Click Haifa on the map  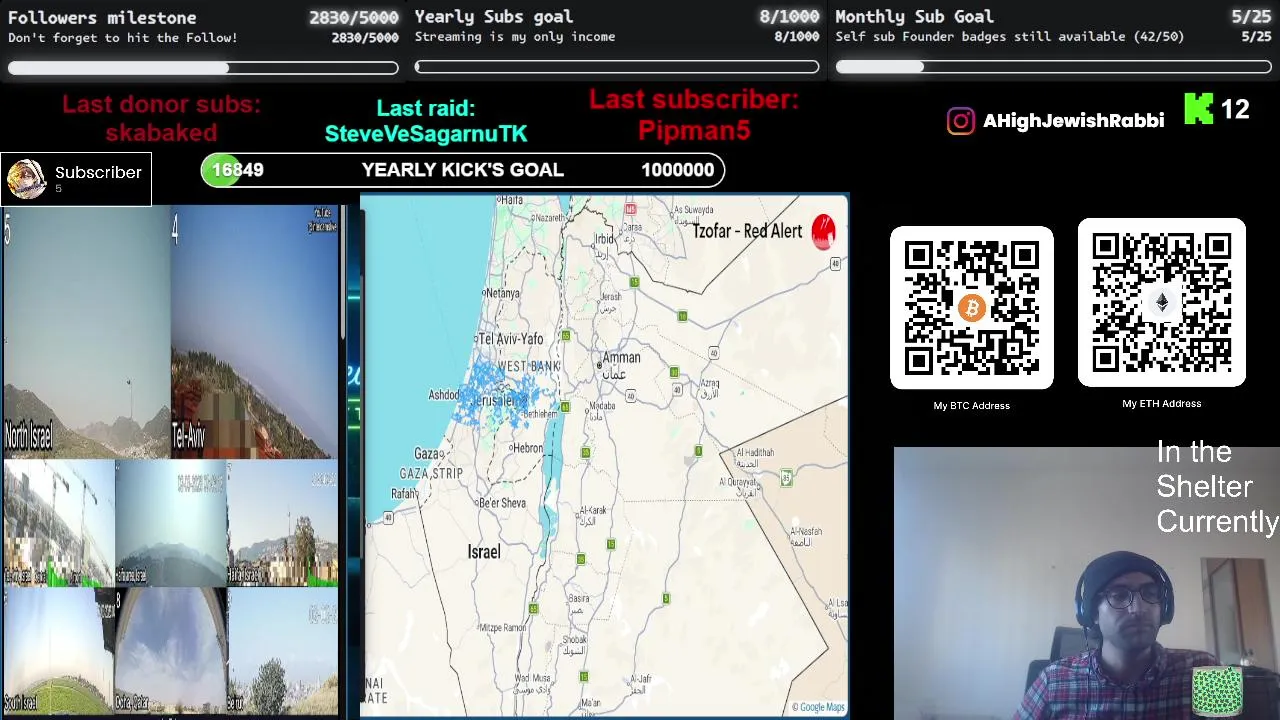(511, 201)
